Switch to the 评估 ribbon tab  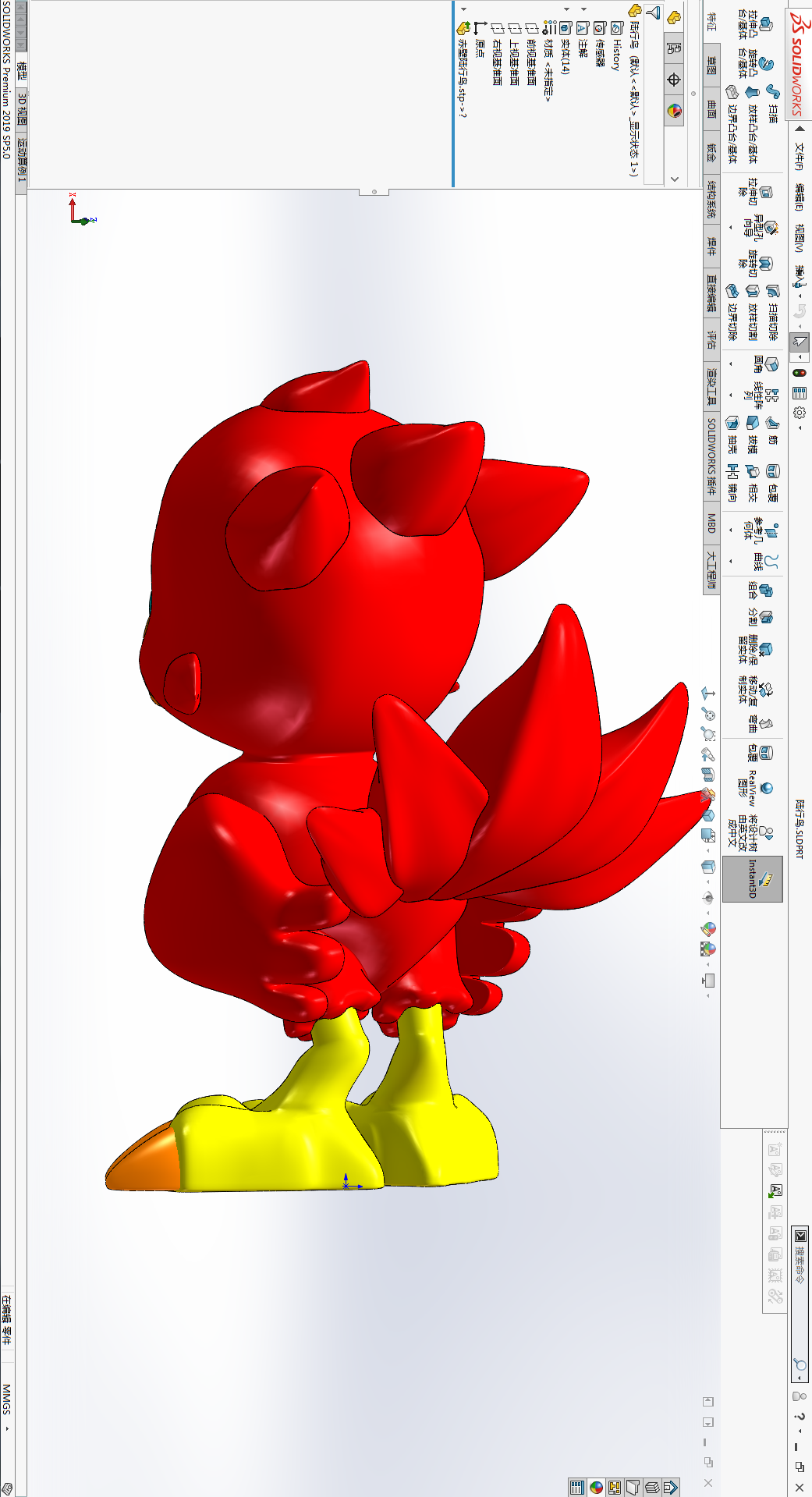711,340
